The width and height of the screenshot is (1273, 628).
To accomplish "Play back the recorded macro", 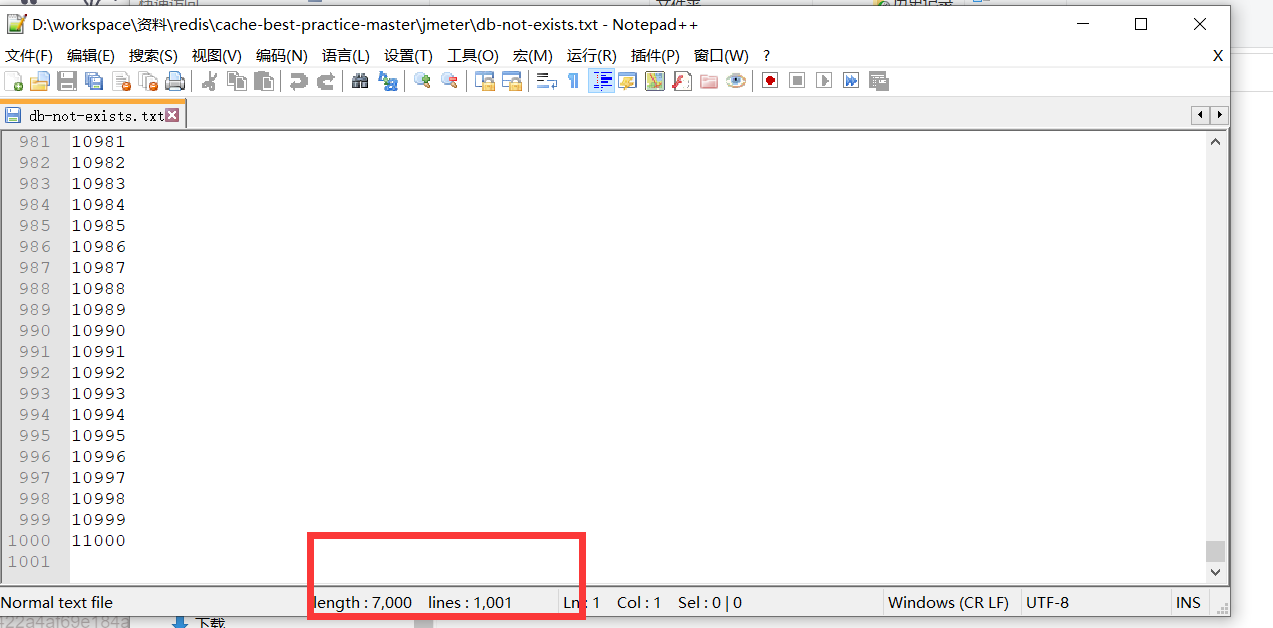I will pos(824,81).
